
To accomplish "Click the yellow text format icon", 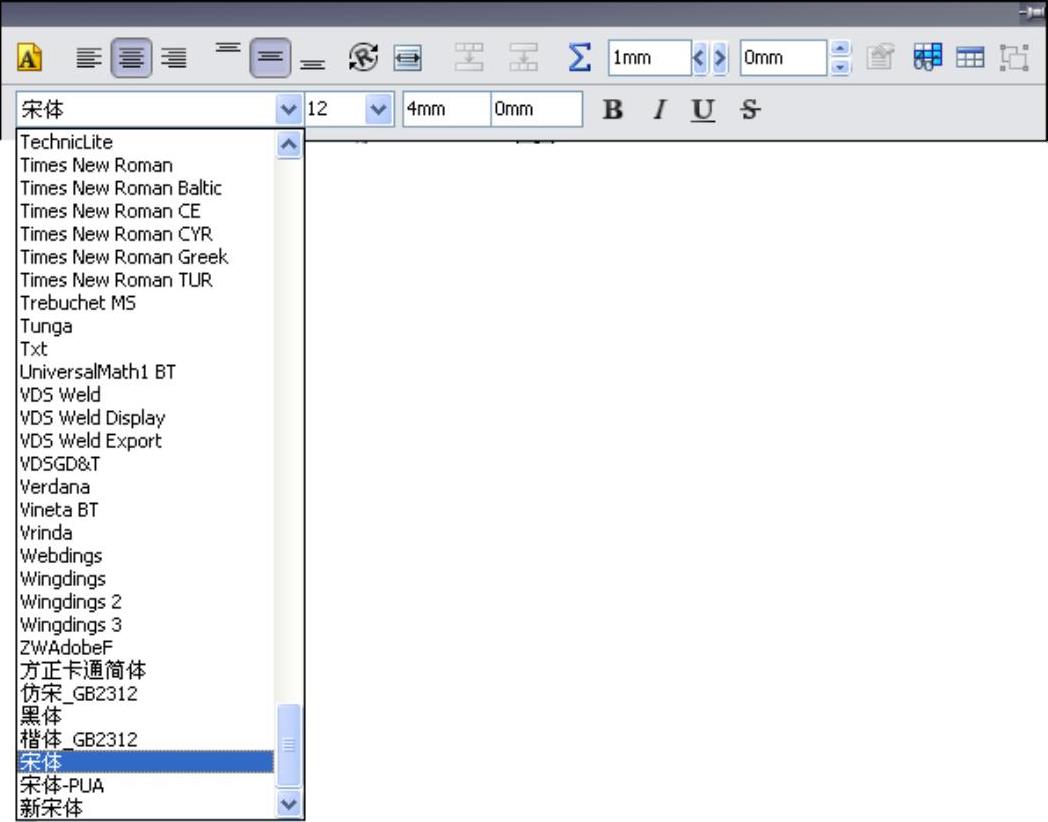I will click(x=30, y=59).
